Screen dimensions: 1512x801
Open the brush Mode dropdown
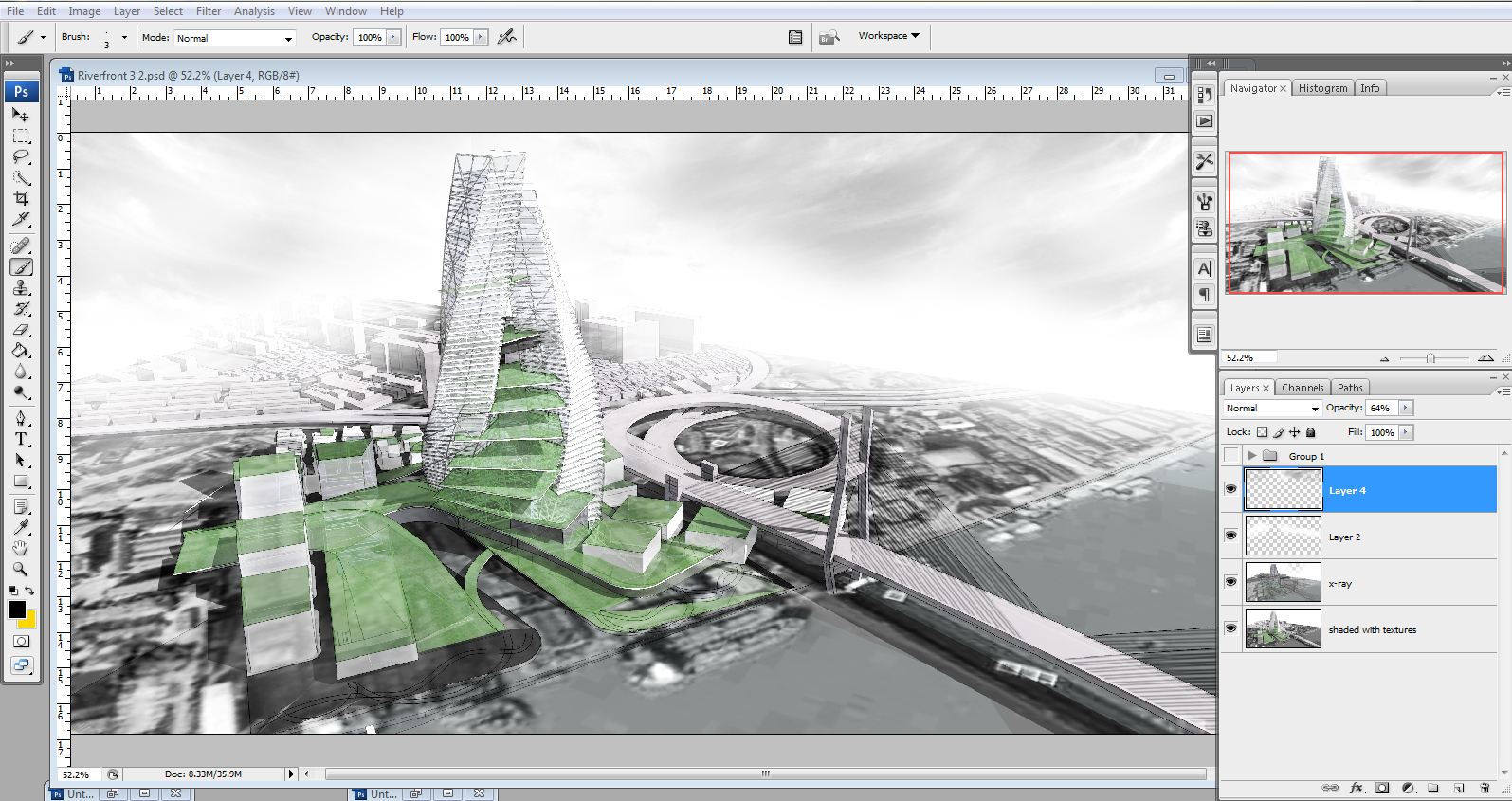[x=234, y=38]
